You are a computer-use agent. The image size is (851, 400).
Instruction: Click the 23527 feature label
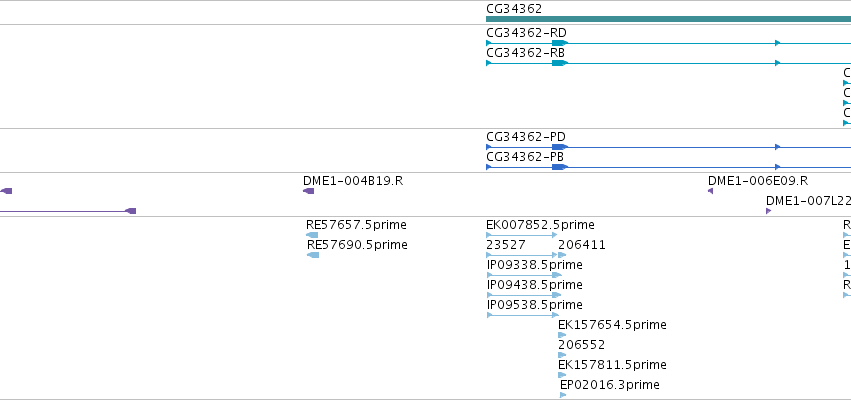(x=506, y=245)
